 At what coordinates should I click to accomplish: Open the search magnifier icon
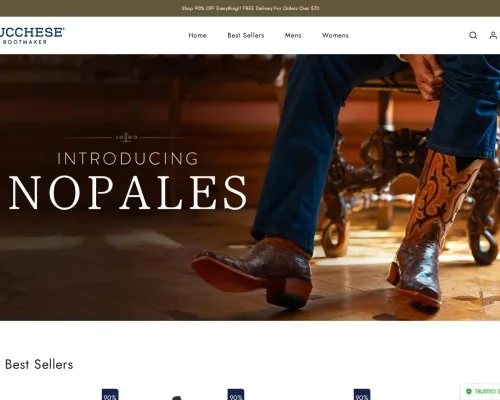click(x=473, y=35)
